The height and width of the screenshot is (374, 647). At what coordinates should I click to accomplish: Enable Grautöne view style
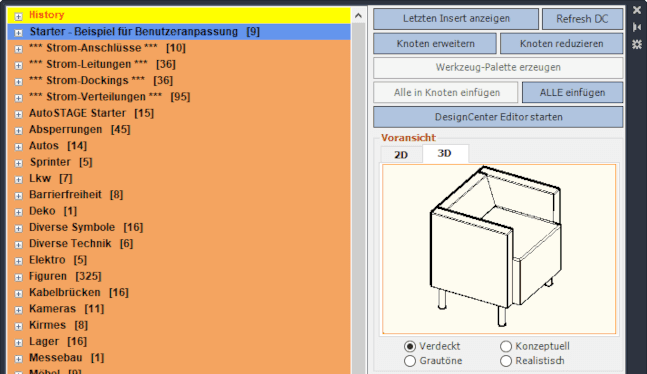point(410,361)
